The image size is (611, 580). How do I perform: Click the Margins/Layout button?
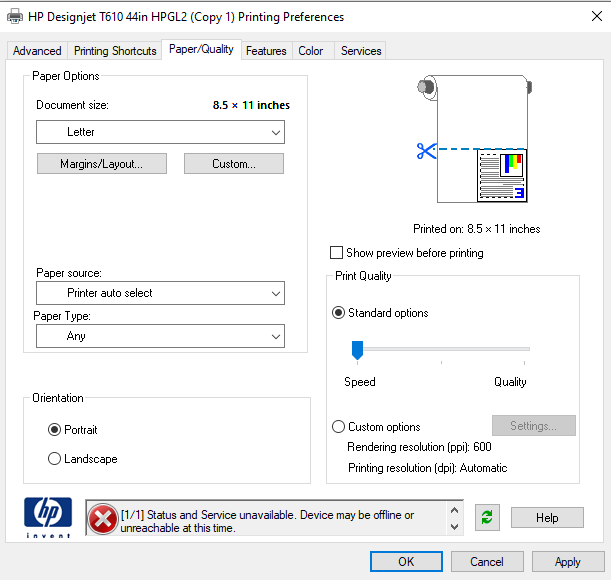102,164
